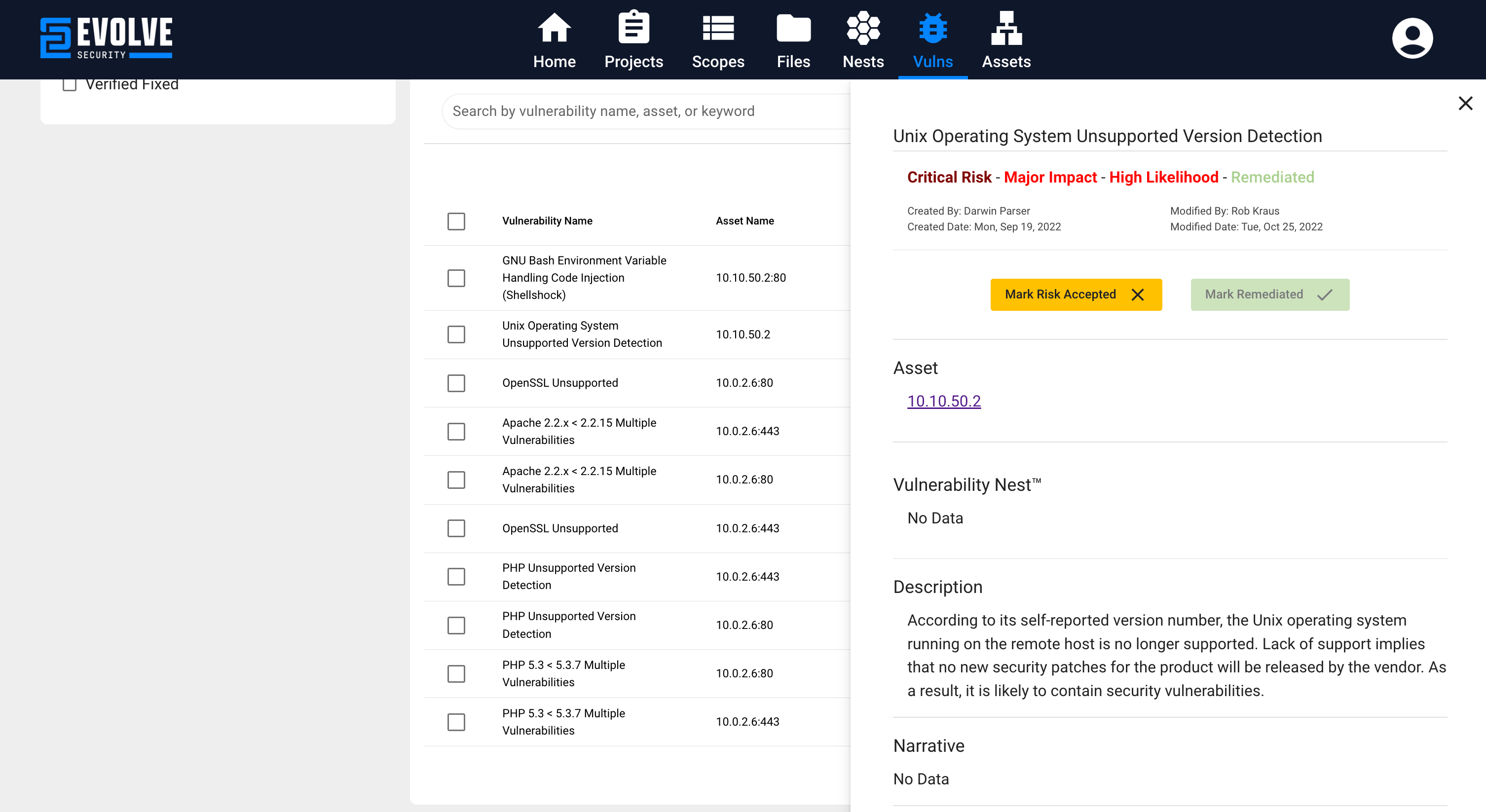
Task: Open Assets network icon
Action: tap(1006, 28)
